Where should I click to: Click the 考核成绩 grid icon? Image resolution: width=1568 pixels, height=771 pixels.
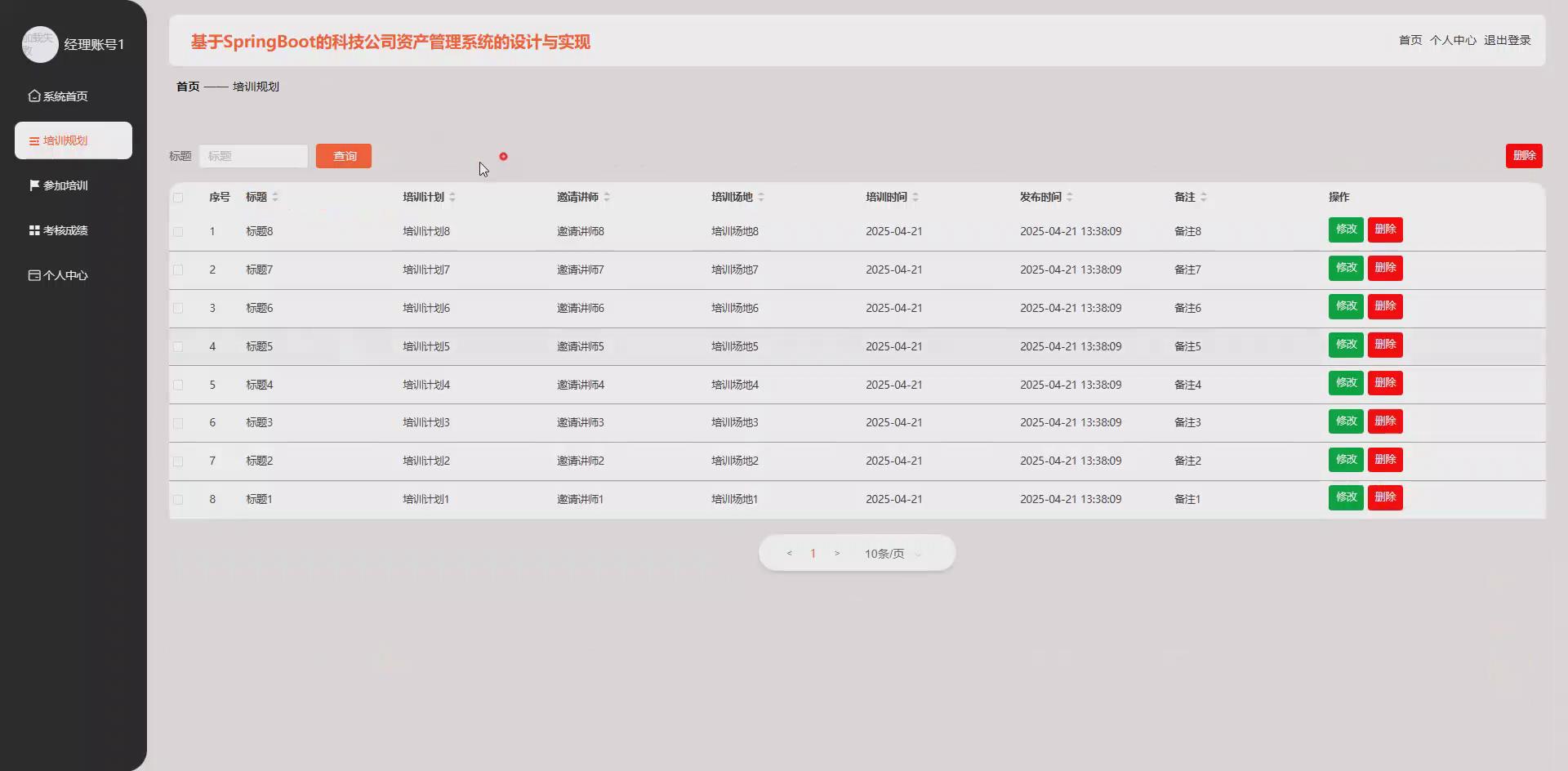tap(34, 230)
